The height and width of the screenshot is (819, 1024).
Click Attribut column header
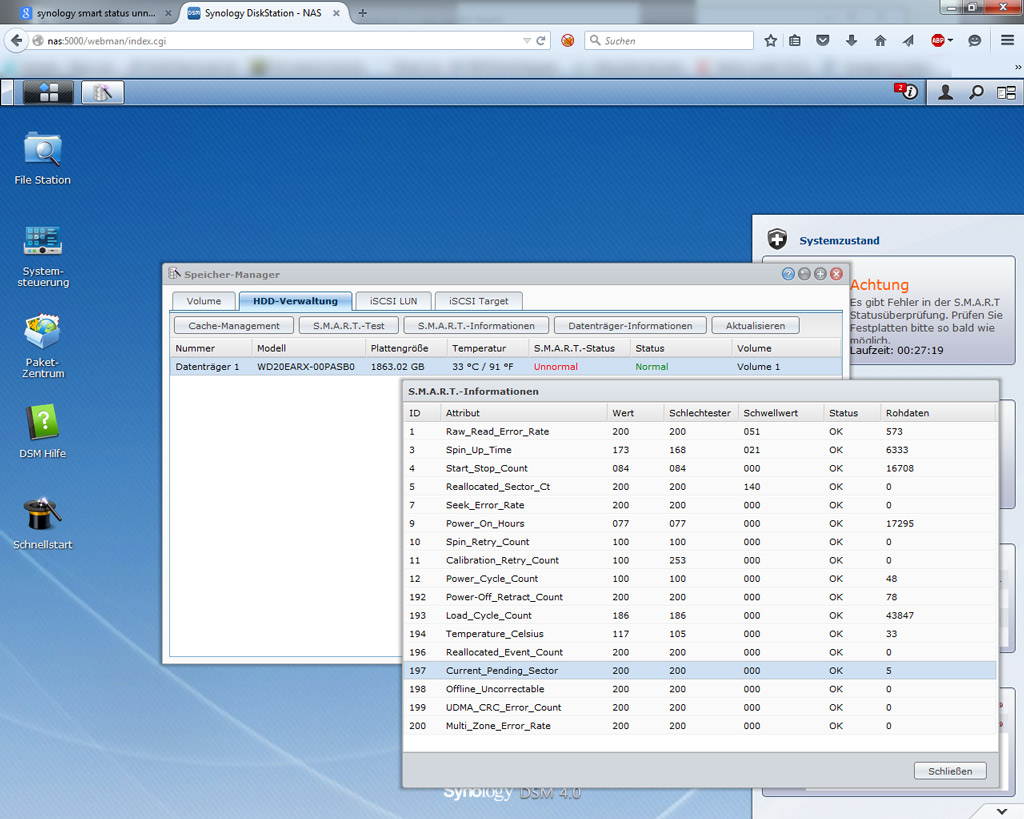coord(524,413)
